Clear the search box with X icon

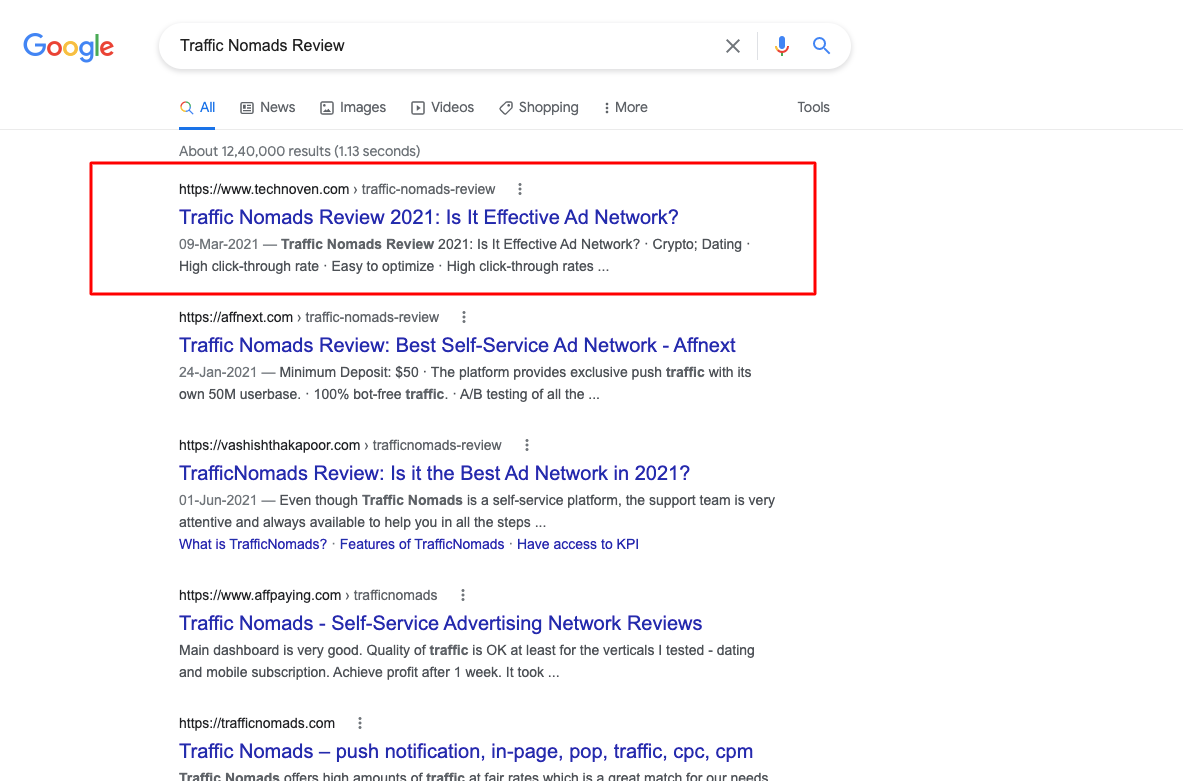733,46
